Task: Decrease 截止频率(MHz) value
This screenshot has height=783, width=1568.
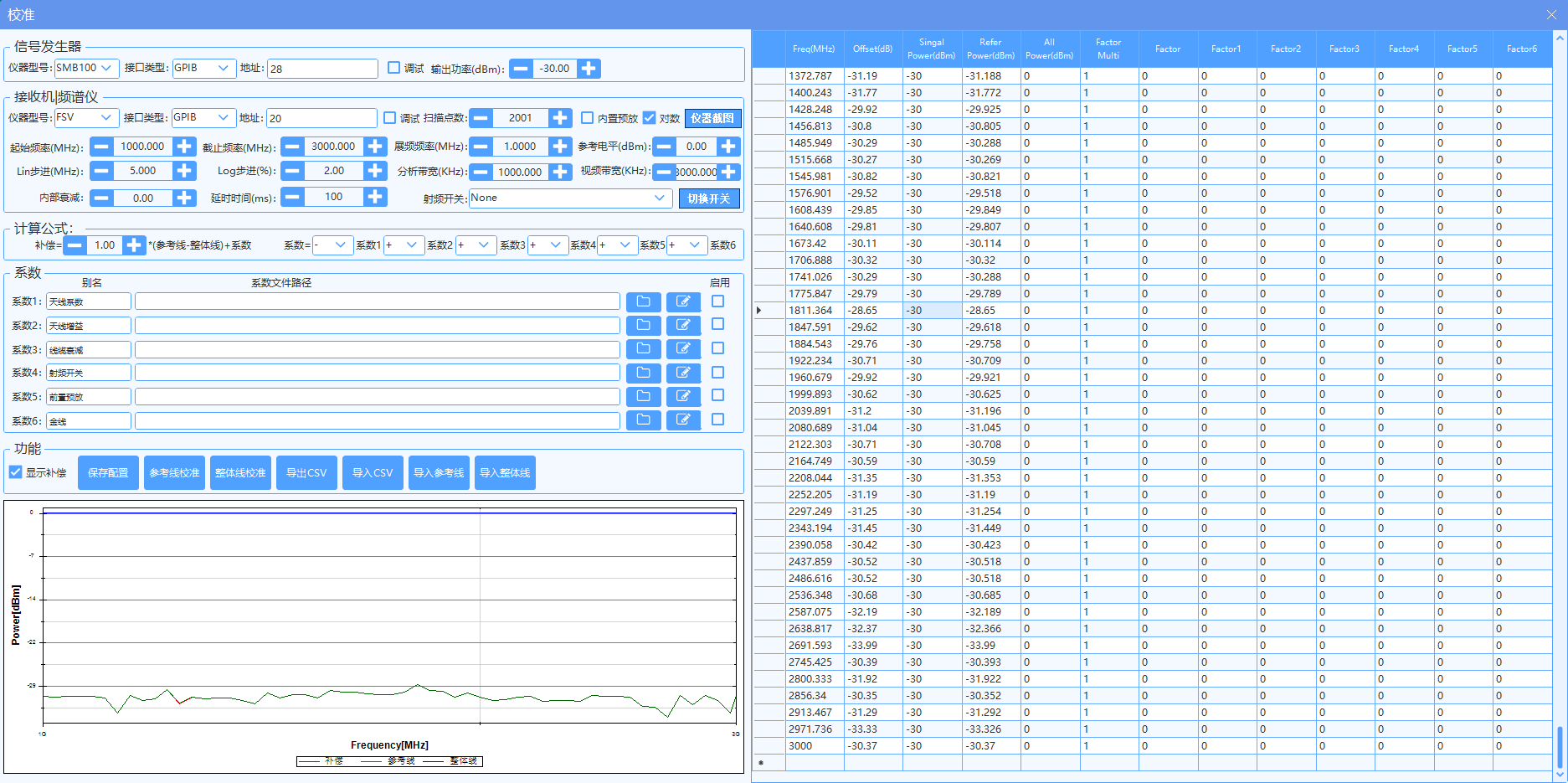Action: (292, 147)
